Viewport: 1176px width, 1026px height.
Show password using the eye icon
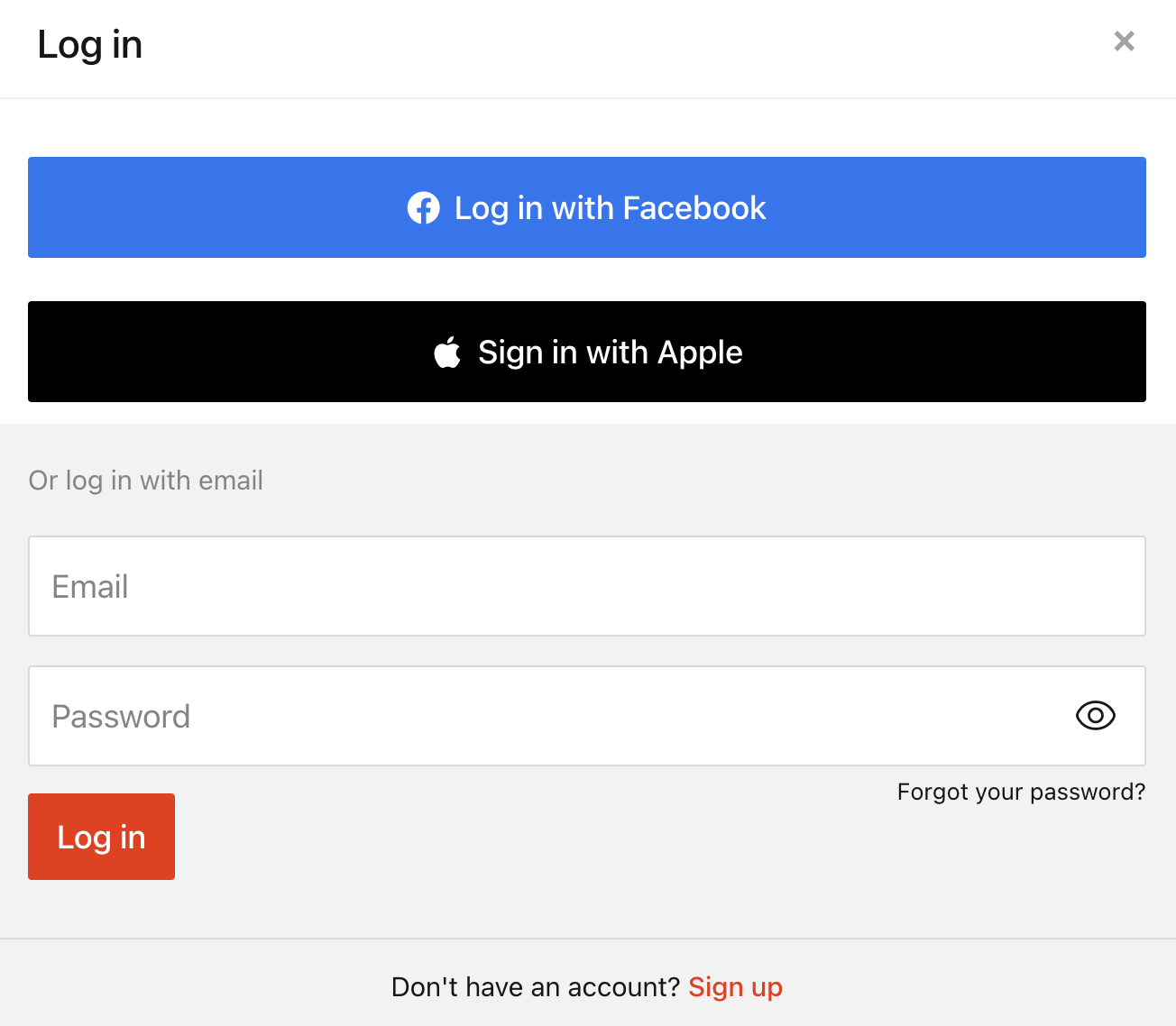point(1096,716)
